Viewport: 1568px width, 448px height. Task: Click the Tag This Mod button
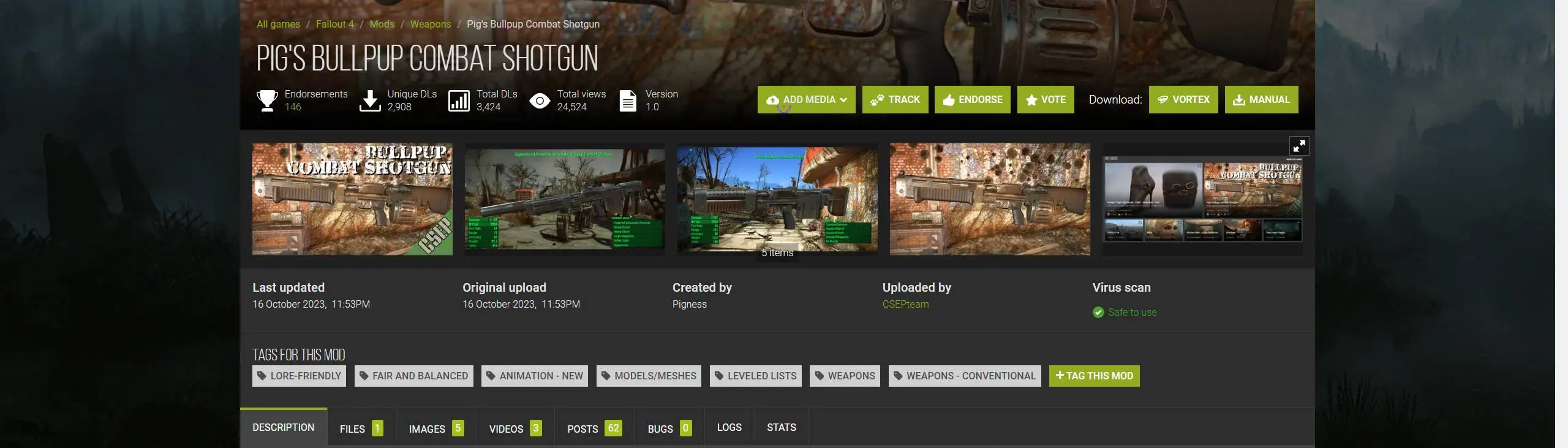(1095, 376)
